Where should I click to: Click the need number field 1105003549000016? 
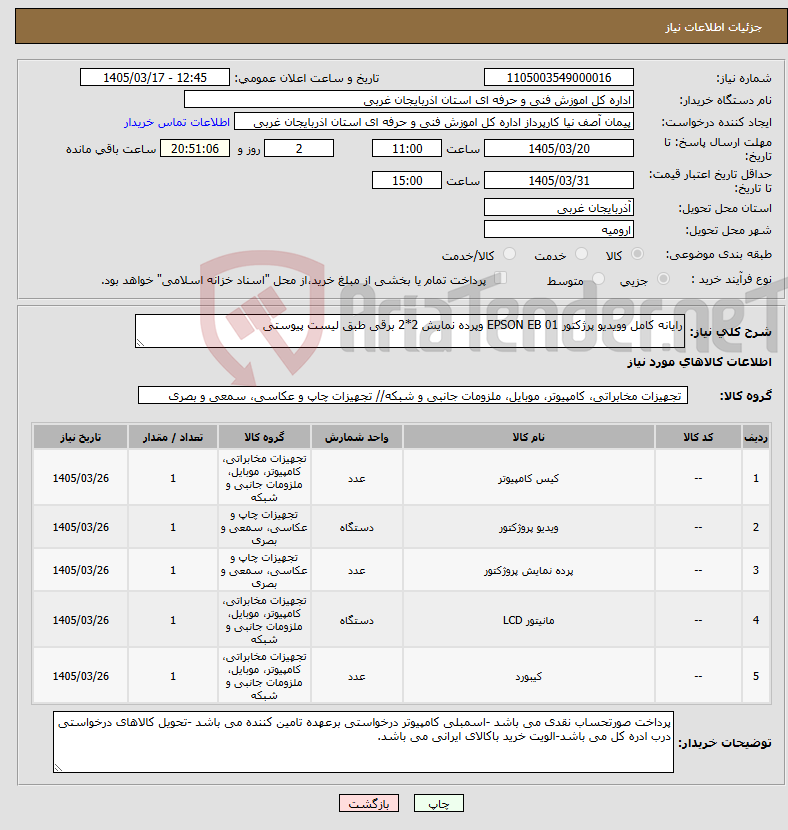point(559,78)
